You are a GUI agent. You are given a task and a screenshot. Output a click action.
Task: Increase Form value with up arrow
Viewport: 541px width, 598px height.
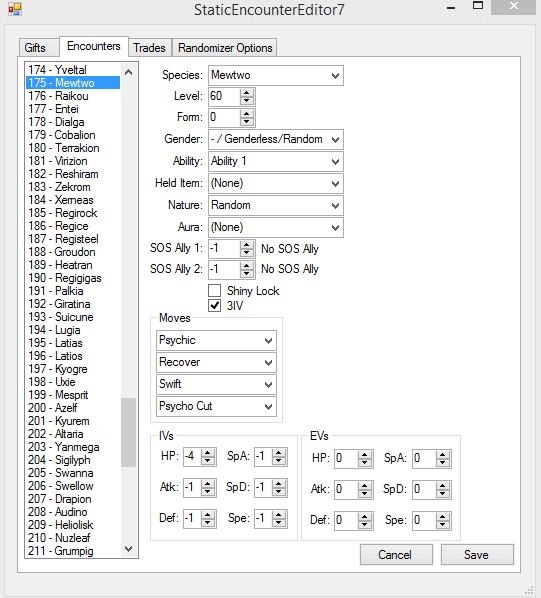point(247,113)
